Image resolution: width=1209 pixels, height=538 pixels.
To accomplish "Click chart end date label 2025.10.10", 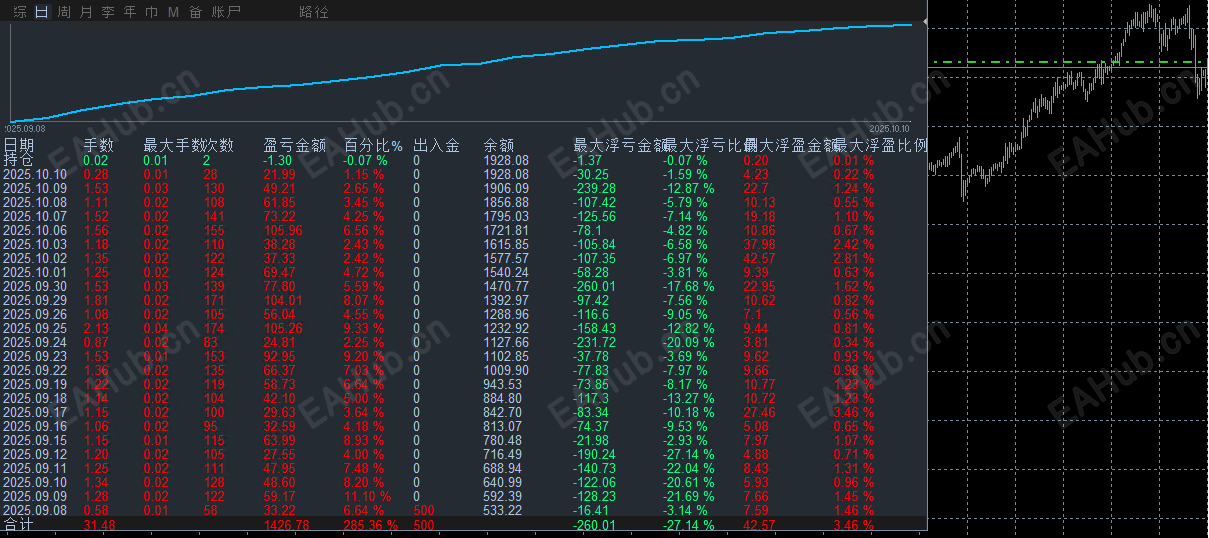I will [888, 129].
